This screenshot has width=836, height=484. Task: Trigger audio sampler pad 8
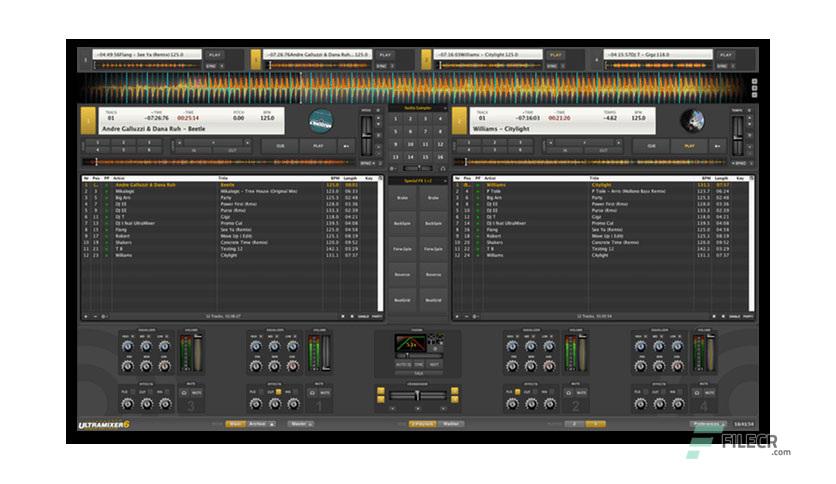tap(440, 132)
